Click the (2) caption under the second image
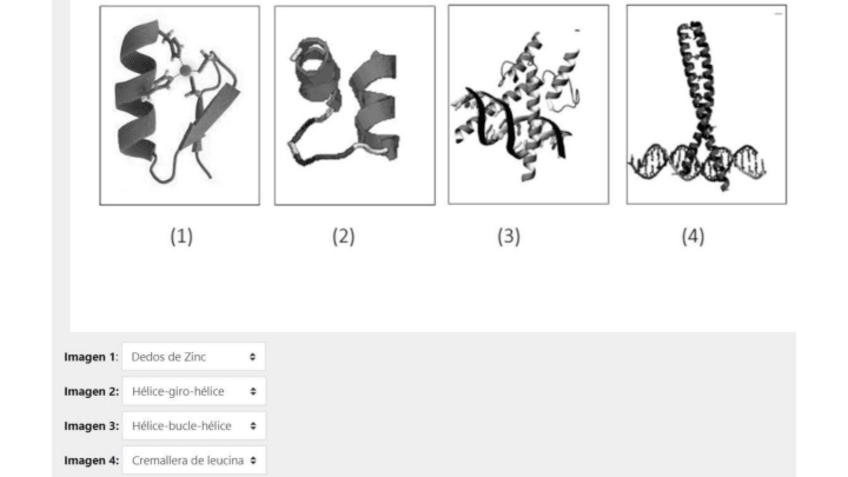The width and height of the screenshot is (848, 477). point(343,236)
